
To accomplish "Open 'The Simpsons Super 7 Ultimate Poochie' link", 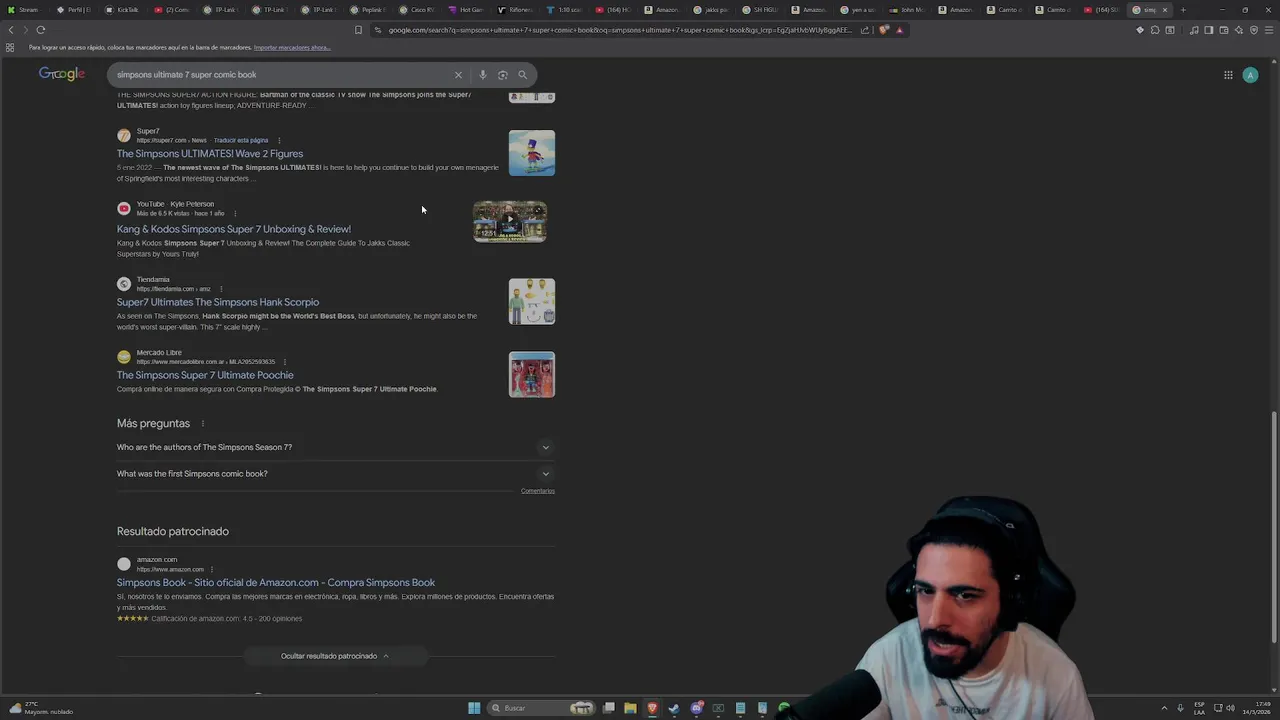I will tap(205, 375).
